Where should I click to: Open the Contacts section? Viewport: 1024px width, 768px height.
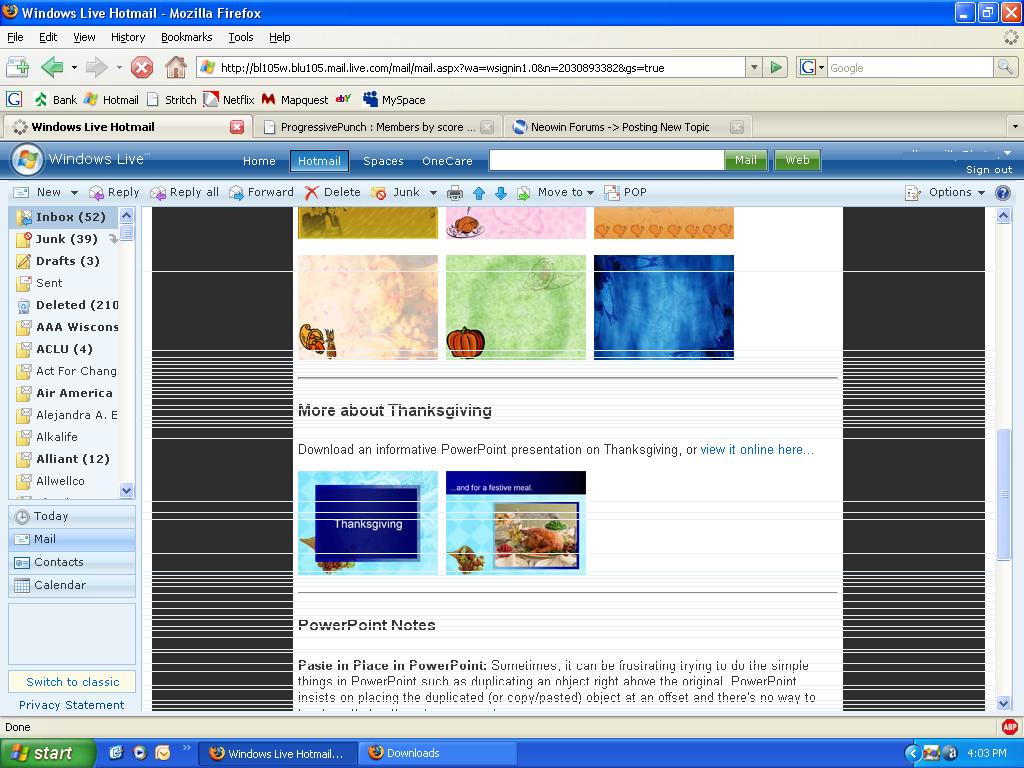tap(72, 562)
